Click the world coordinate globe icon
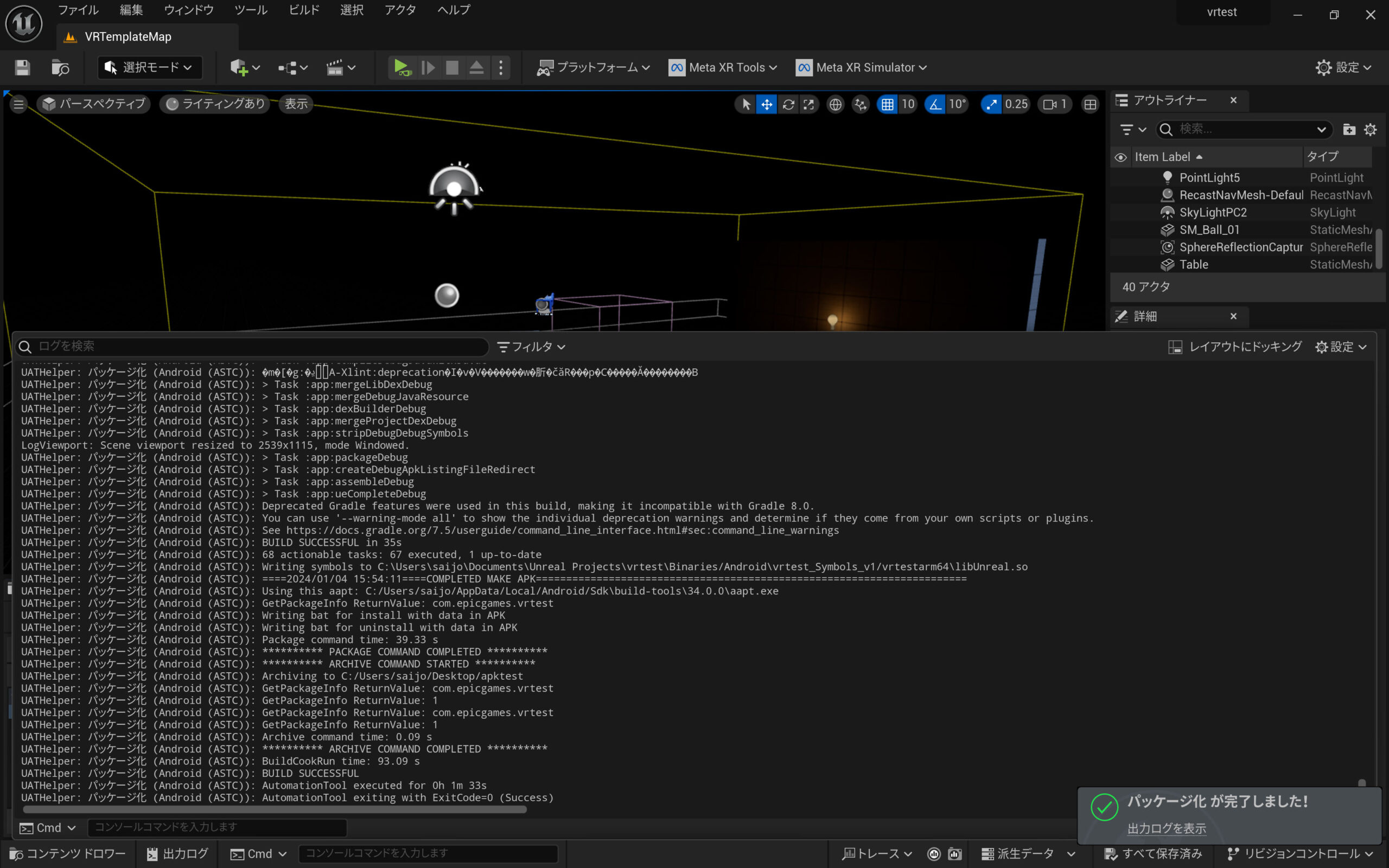1389x868 pixels. point(835,104)
